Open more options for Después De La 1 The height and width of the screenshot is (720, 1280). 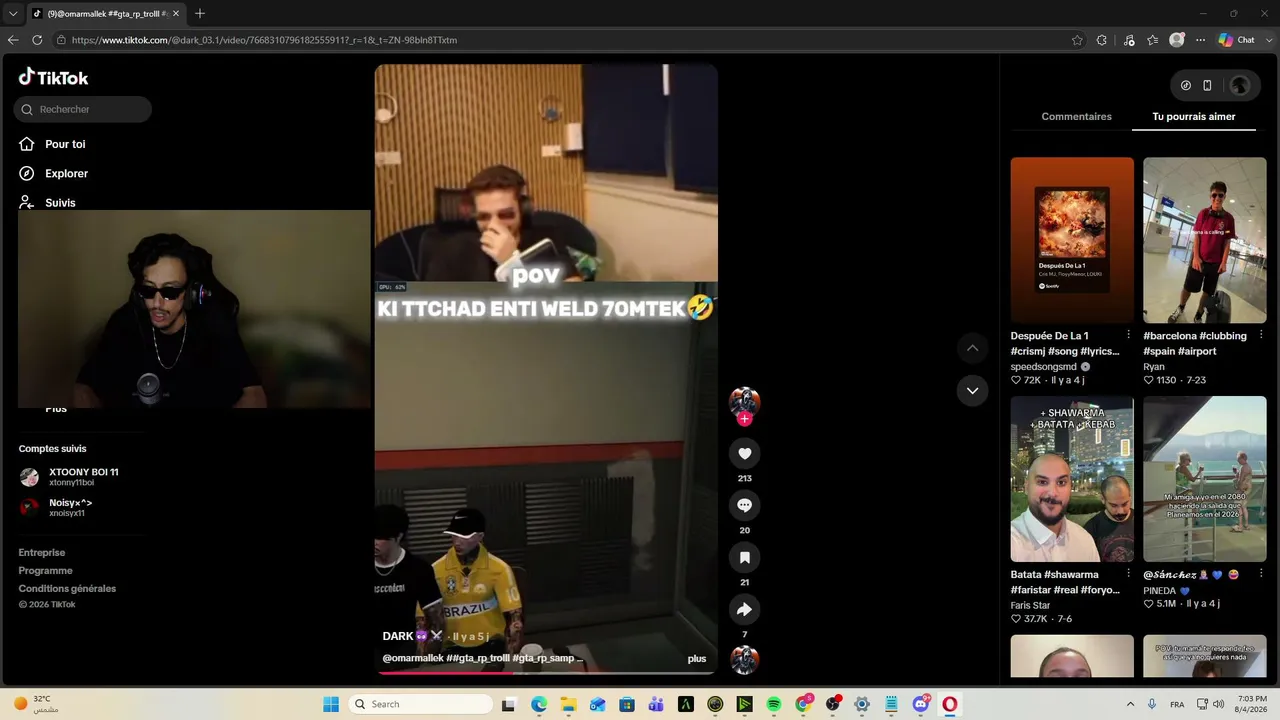pyautogui.click(x=1128, y=335)
